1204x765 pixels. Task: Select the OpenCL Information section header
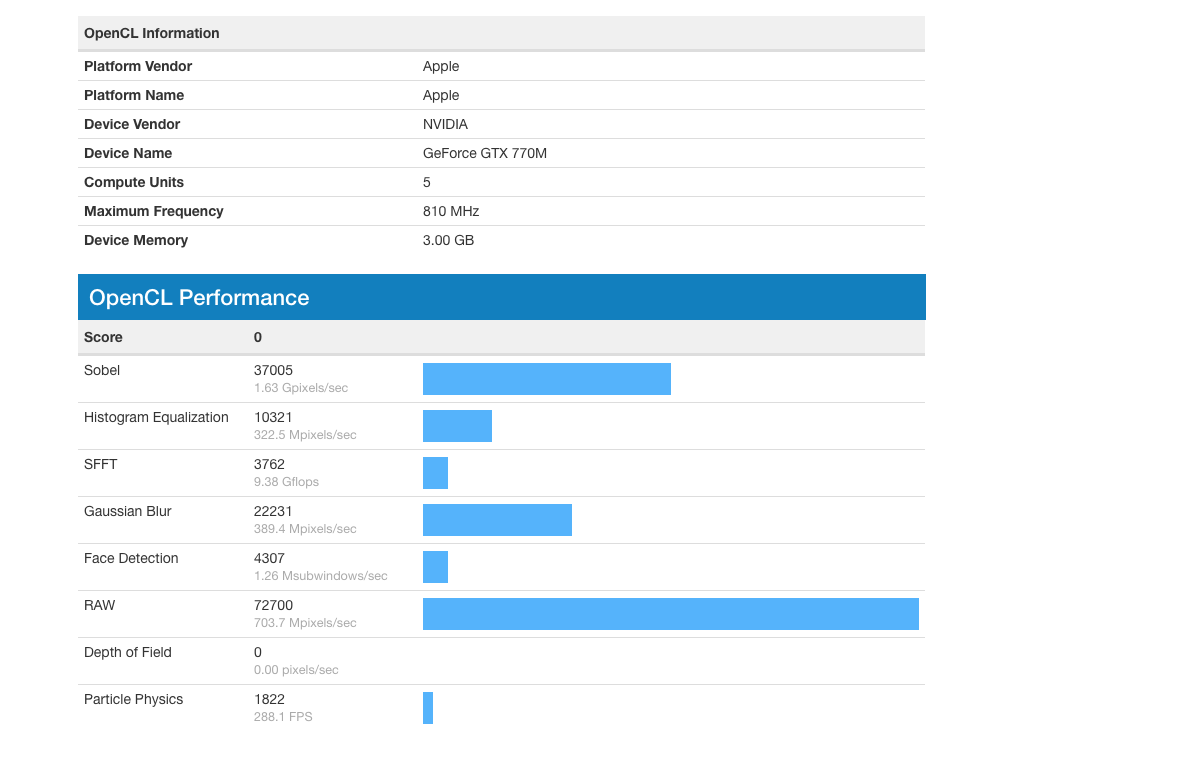[501, 33]
